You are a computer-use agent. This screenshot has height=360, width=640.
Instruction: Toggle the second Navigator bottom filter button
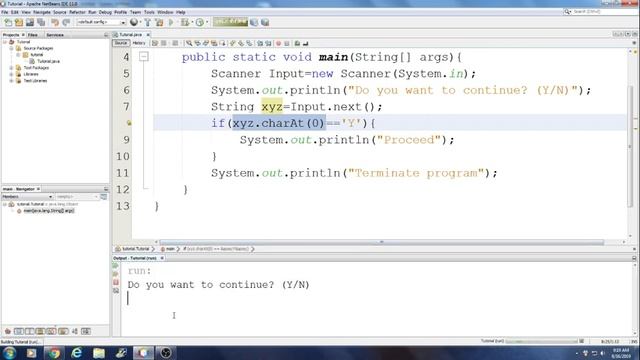pos(18,331)
